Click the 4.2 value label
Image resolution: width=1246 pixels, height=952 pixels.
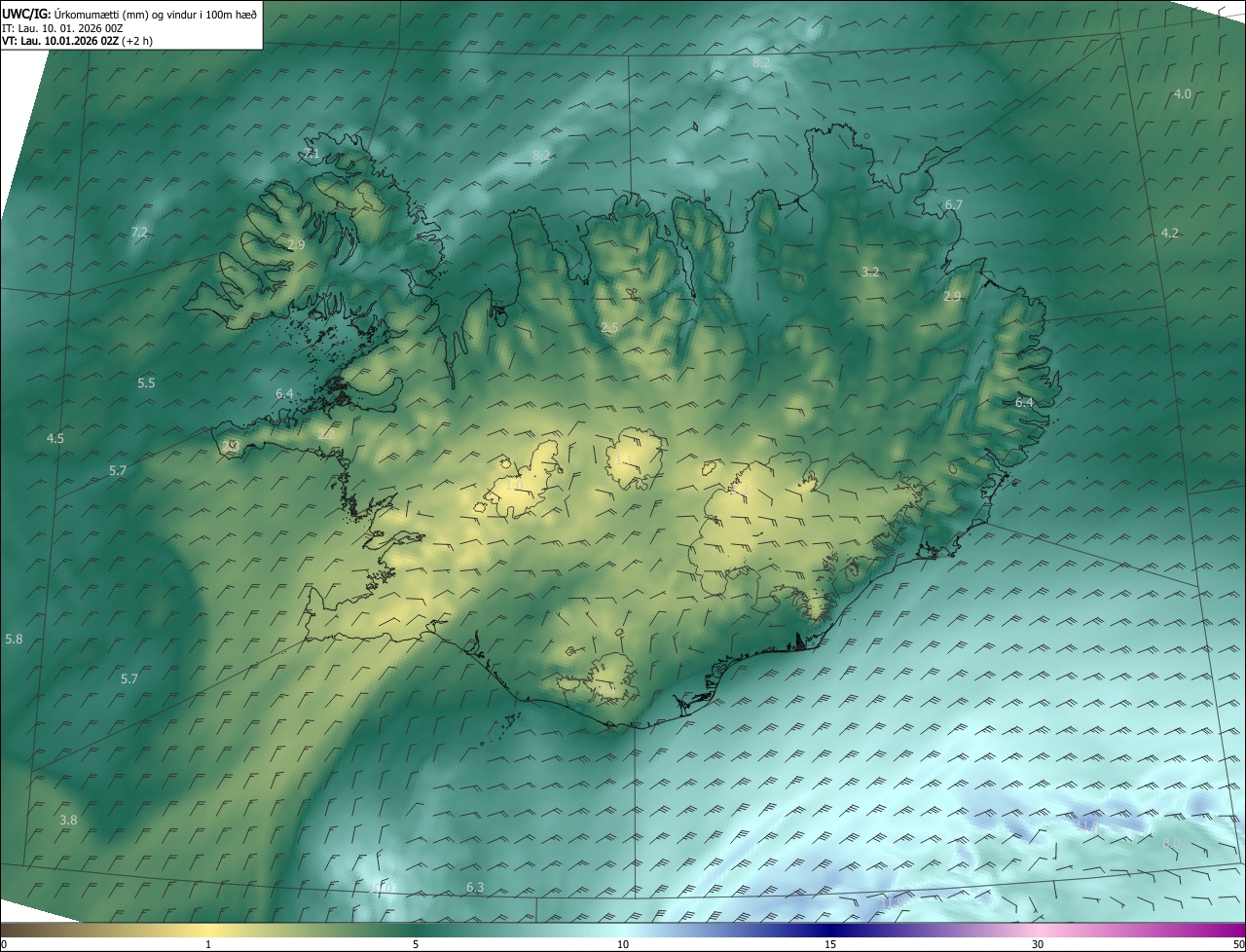(1170, 233)
